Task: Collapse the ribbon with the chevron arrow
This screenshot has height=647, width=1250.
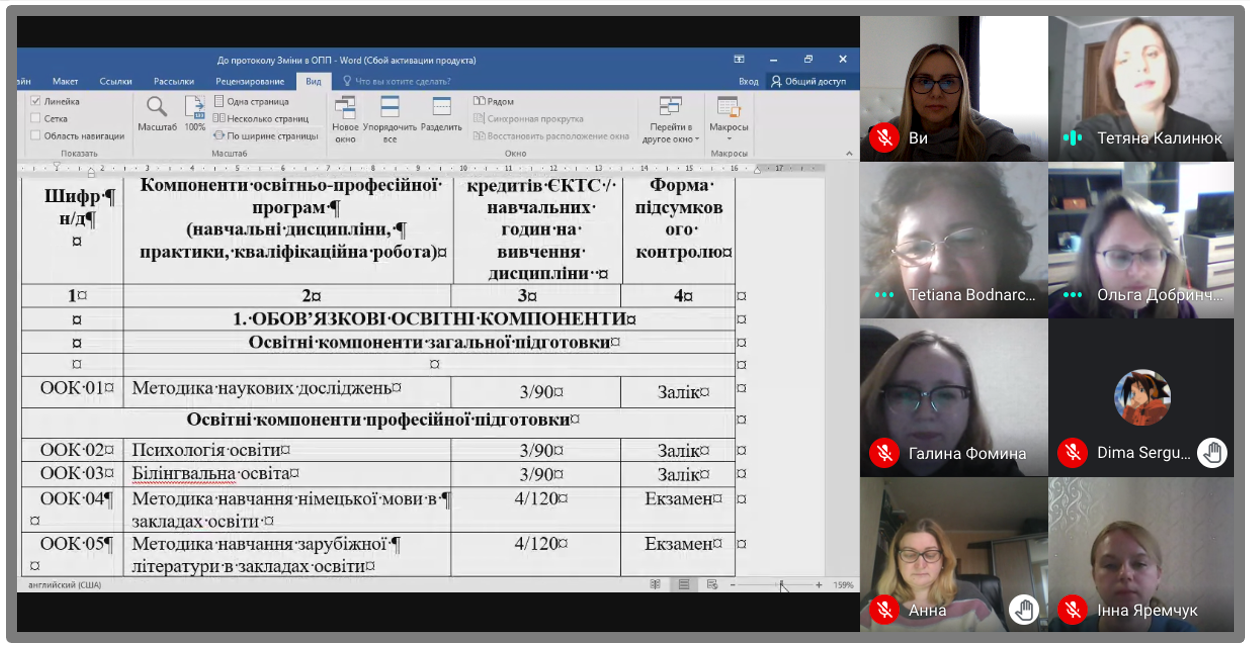Action: point(849,154)
